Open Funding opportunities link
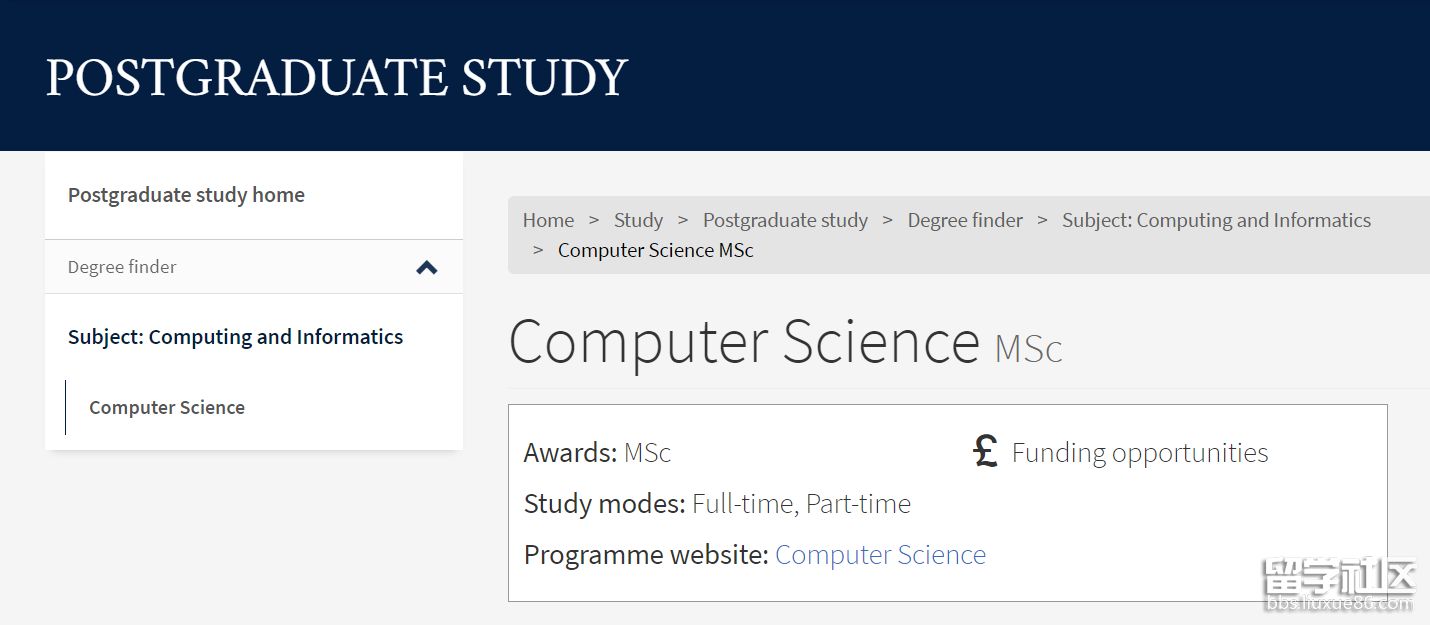Screen dimensions: 1430x625 [x=1140, y=453]
